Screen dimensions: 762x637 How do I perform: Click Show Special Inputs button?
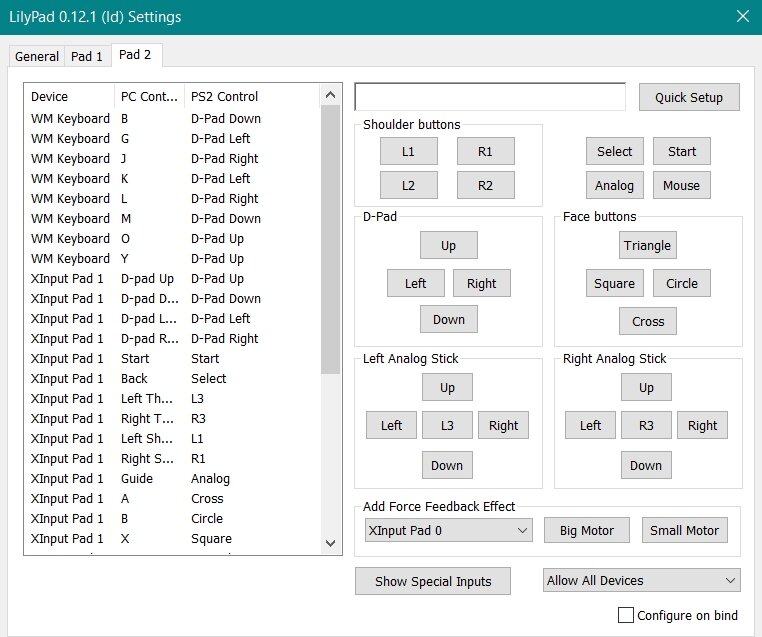[x=433, y=581]
